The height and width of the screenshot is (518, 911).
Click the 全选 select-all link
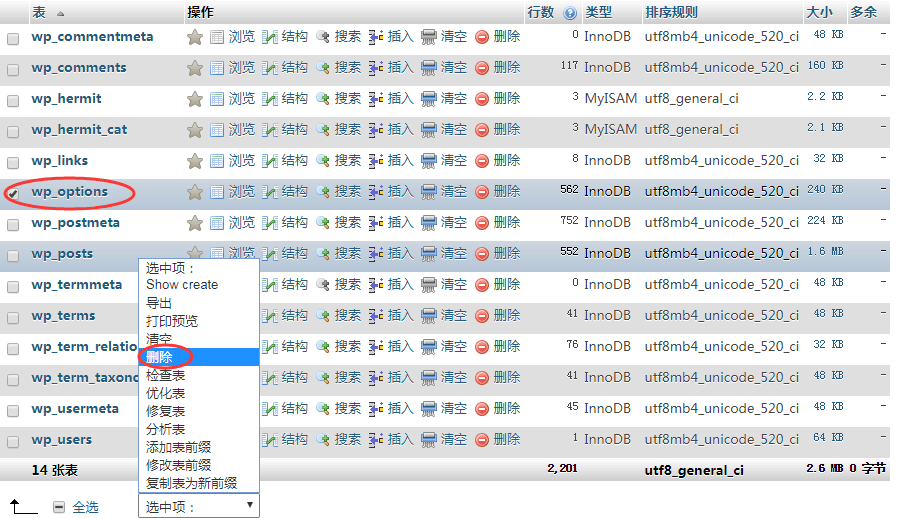pos(85,508)
